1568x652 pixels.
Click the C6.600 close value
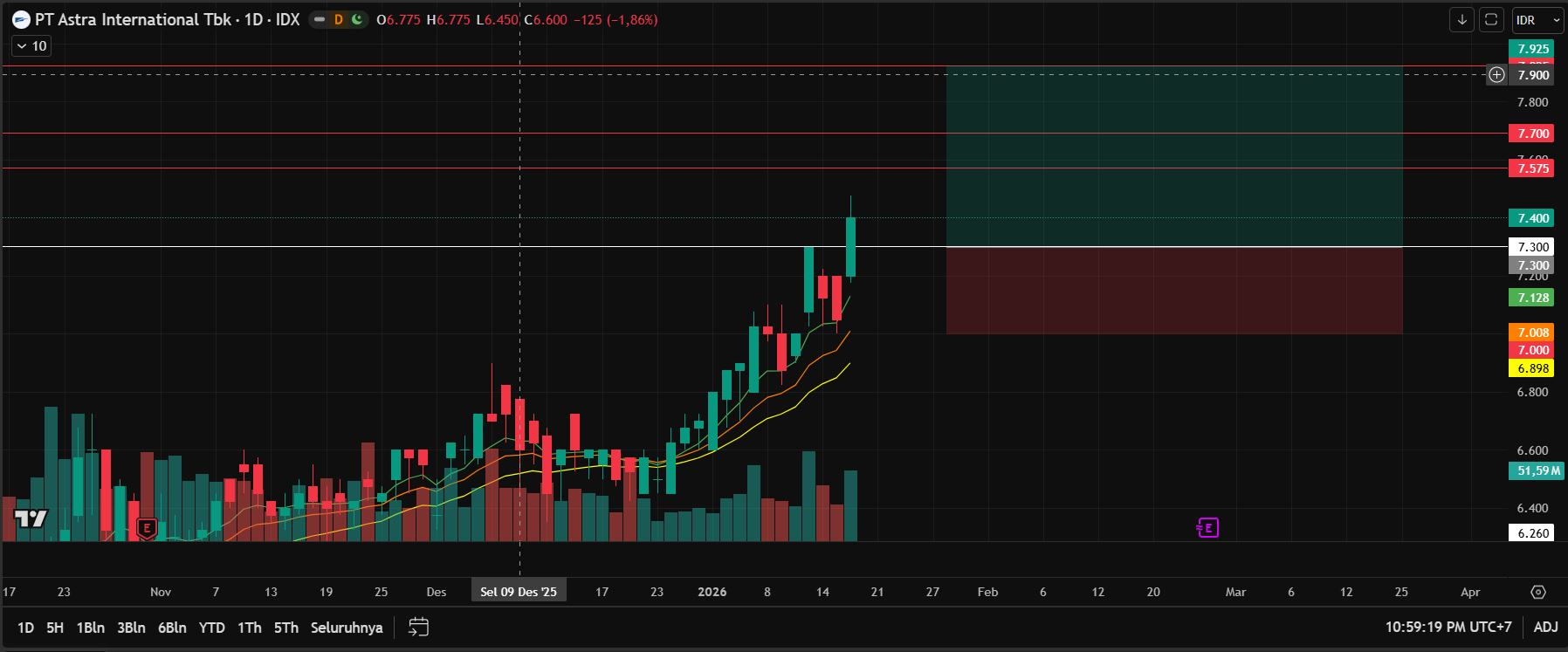tap(546, 20)
